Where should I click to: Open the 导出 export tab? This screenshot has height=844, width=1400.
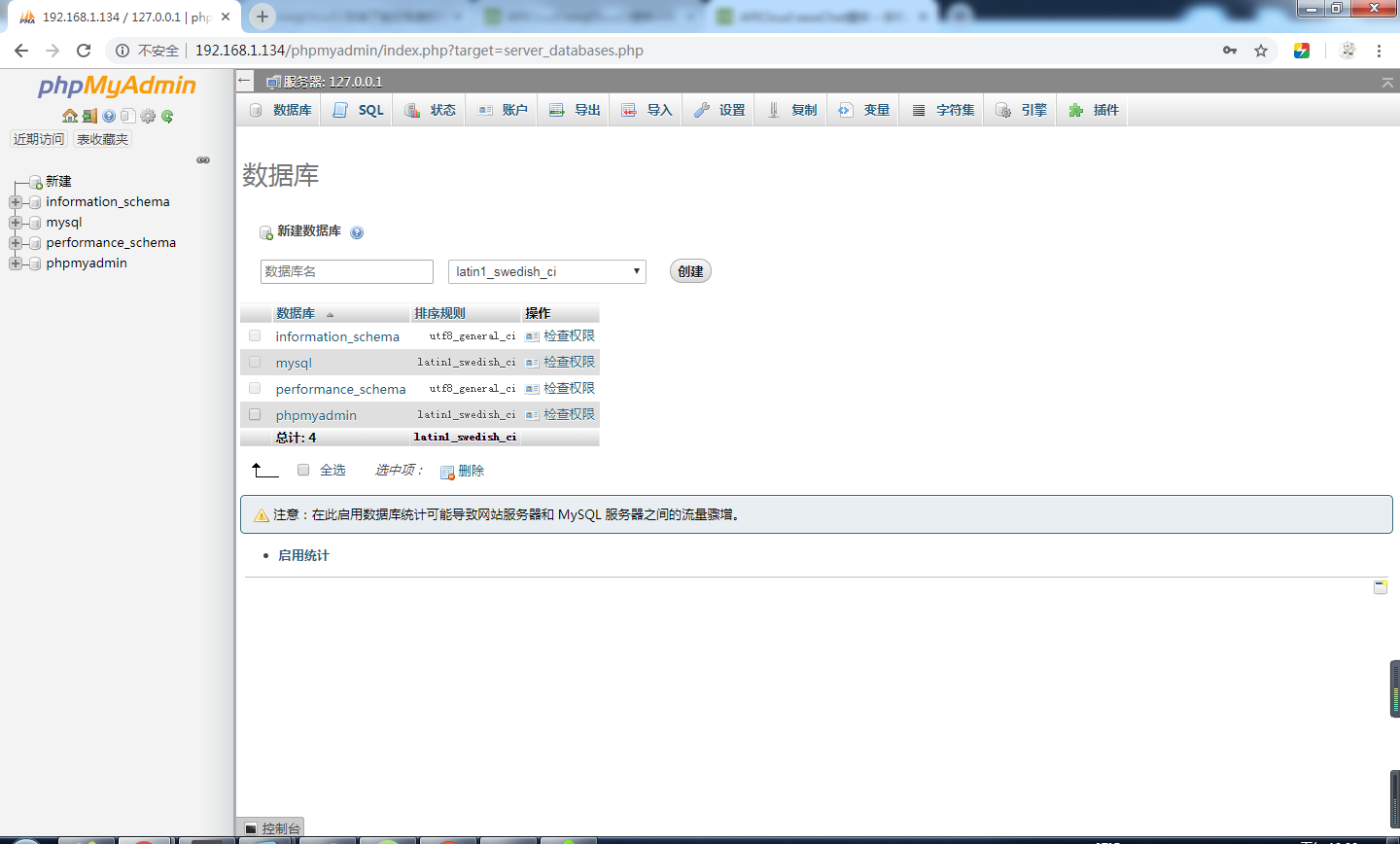575,110
